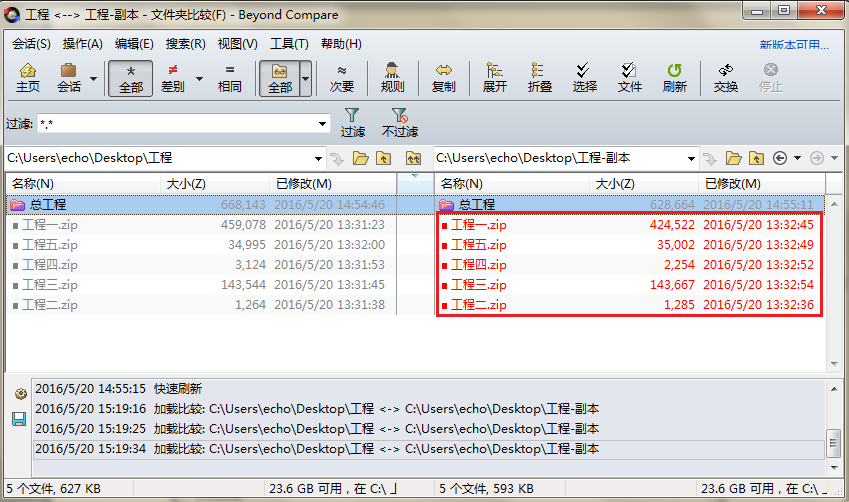The height and width of the screenshot is (502, 849).
Task: Open the 视图(V) menu
Action: (237, 44)
